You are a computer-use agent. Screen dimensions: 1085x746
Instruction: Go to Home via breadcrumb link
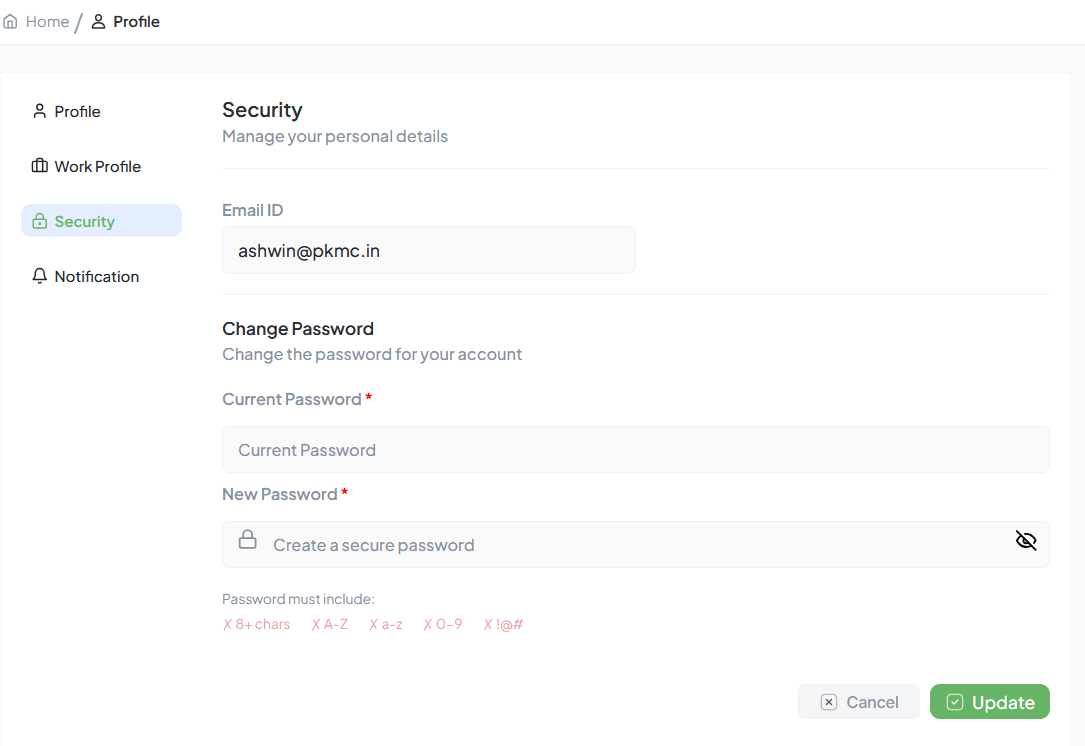tap(47, 22)
